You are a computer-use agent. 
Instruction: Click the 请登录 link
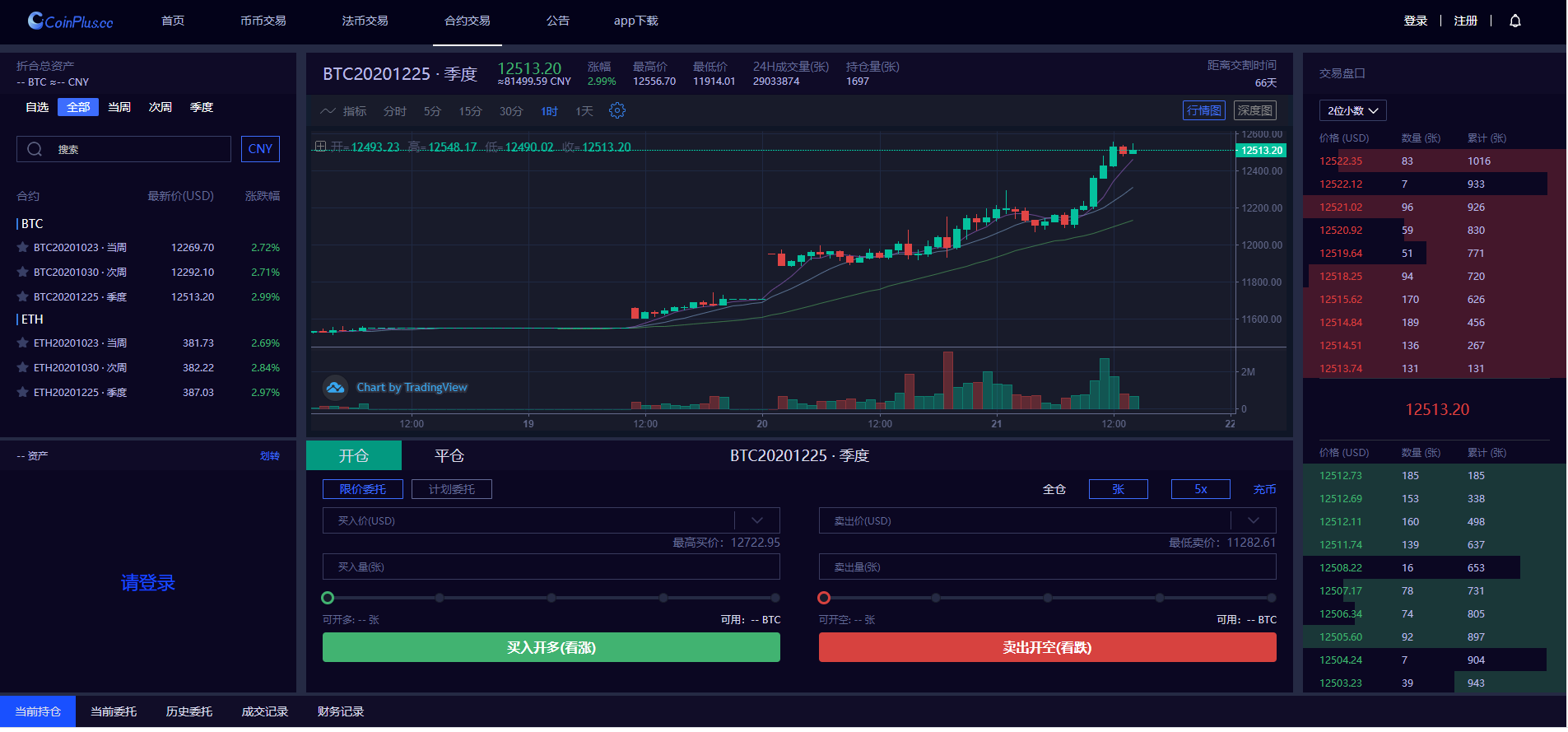(x=148, y=582)
